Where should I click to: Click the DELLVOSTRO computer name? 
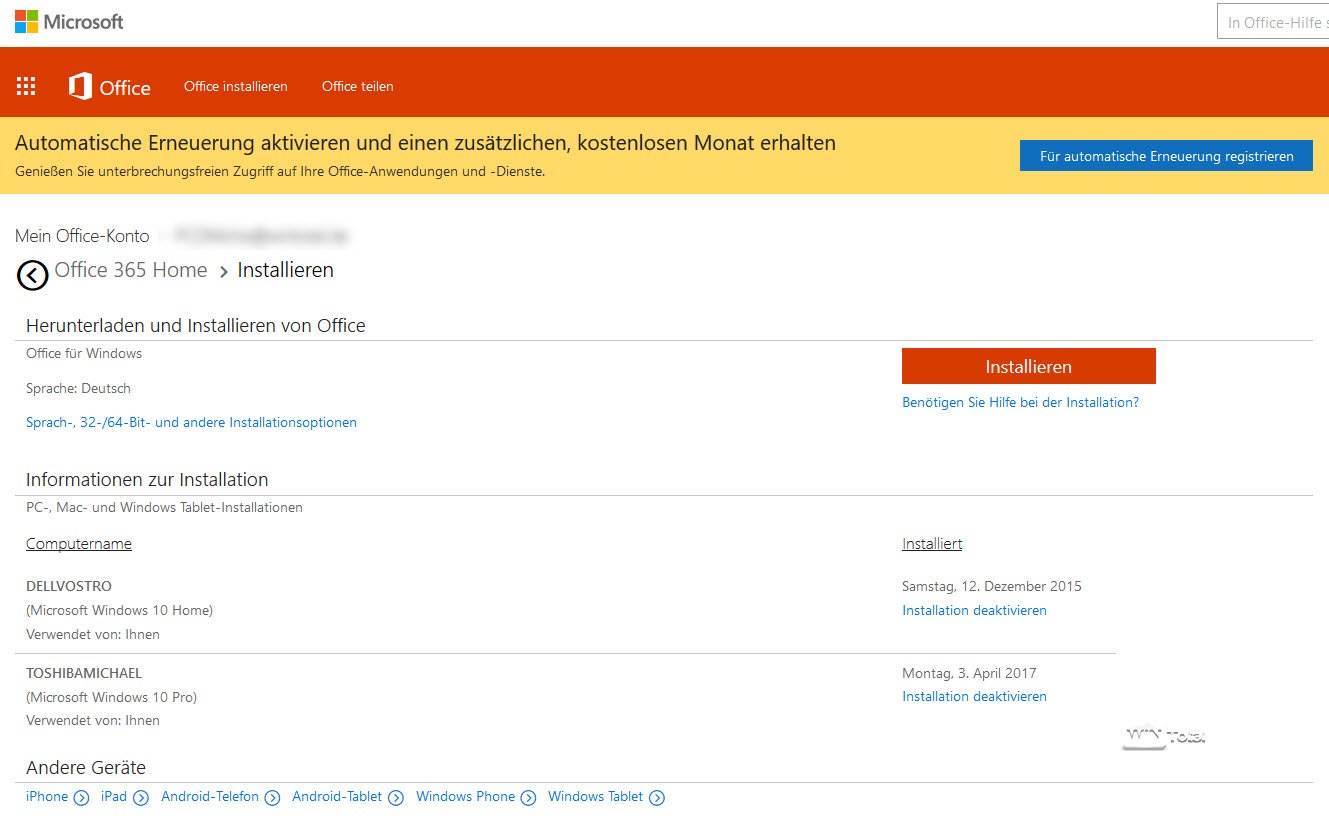(x=69, y=586)
